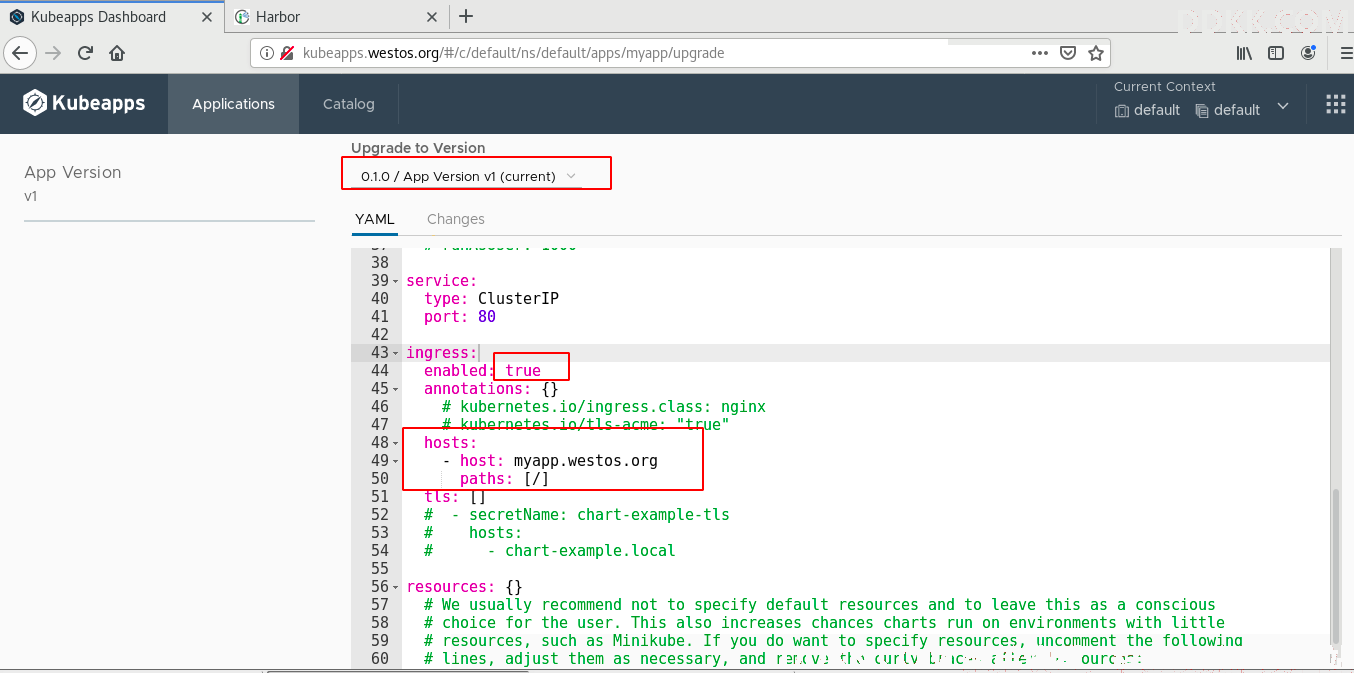
Task: Close the Kubeapps Dashboard tab
Action: 205,16
